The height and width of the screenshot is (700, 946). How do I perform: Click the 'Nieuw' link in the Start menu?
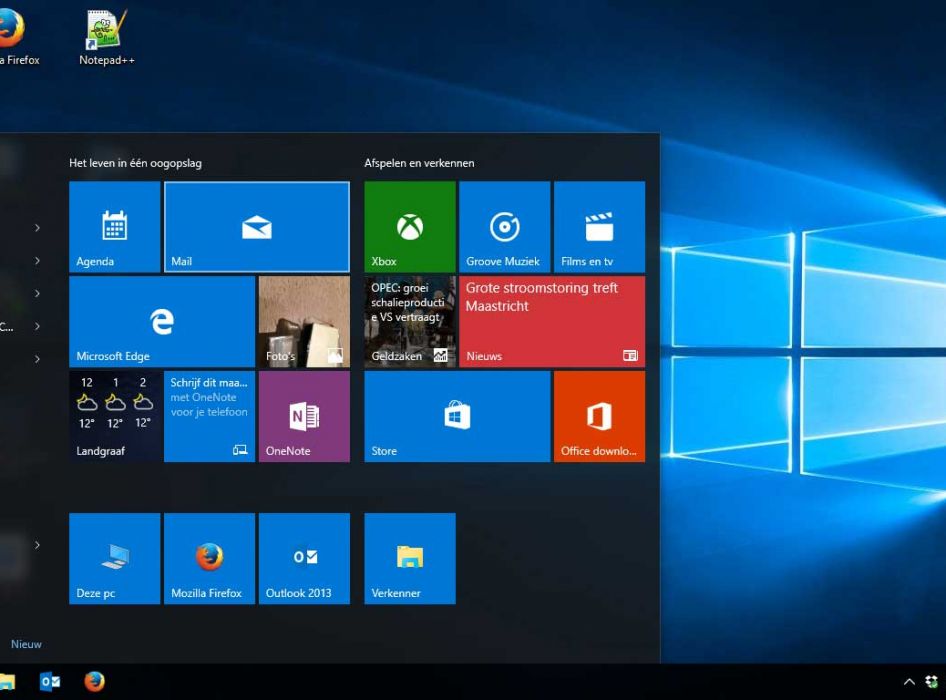click(27, 644)
